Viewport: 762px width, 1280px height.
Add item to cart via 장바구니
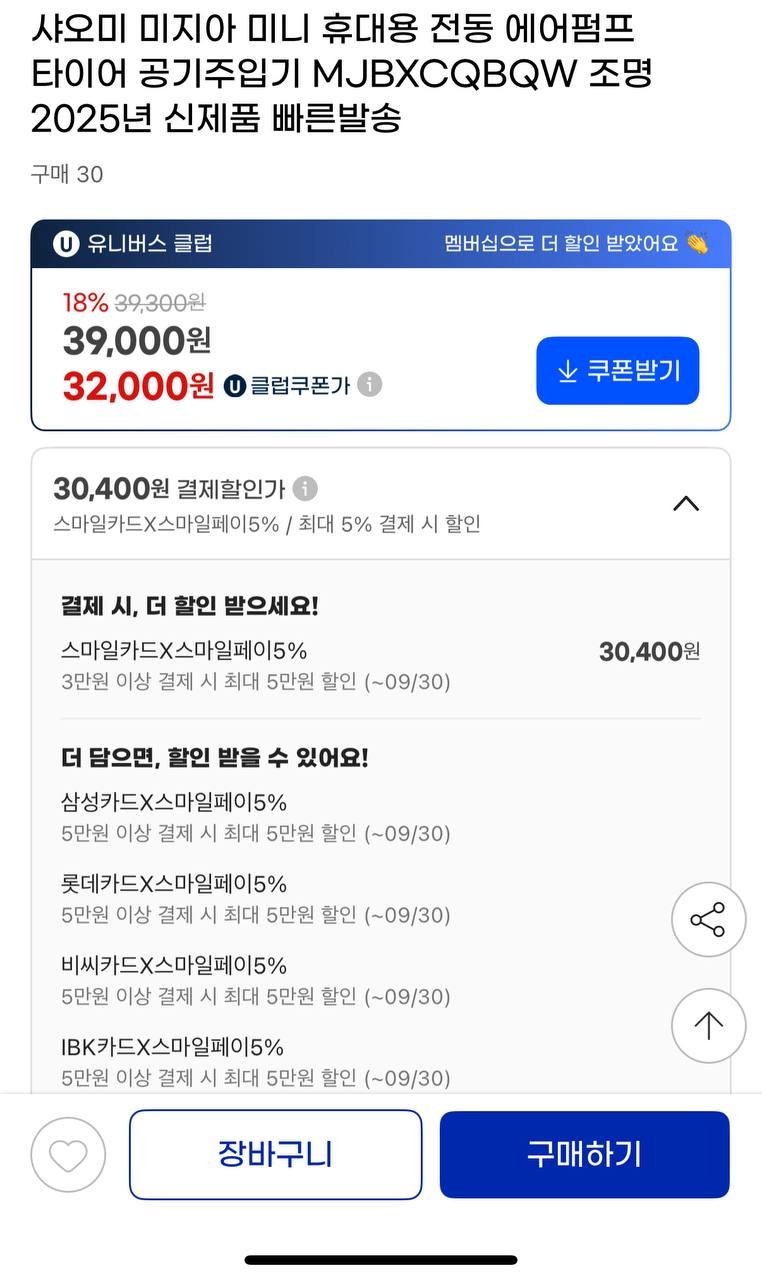click(275, 1154)
